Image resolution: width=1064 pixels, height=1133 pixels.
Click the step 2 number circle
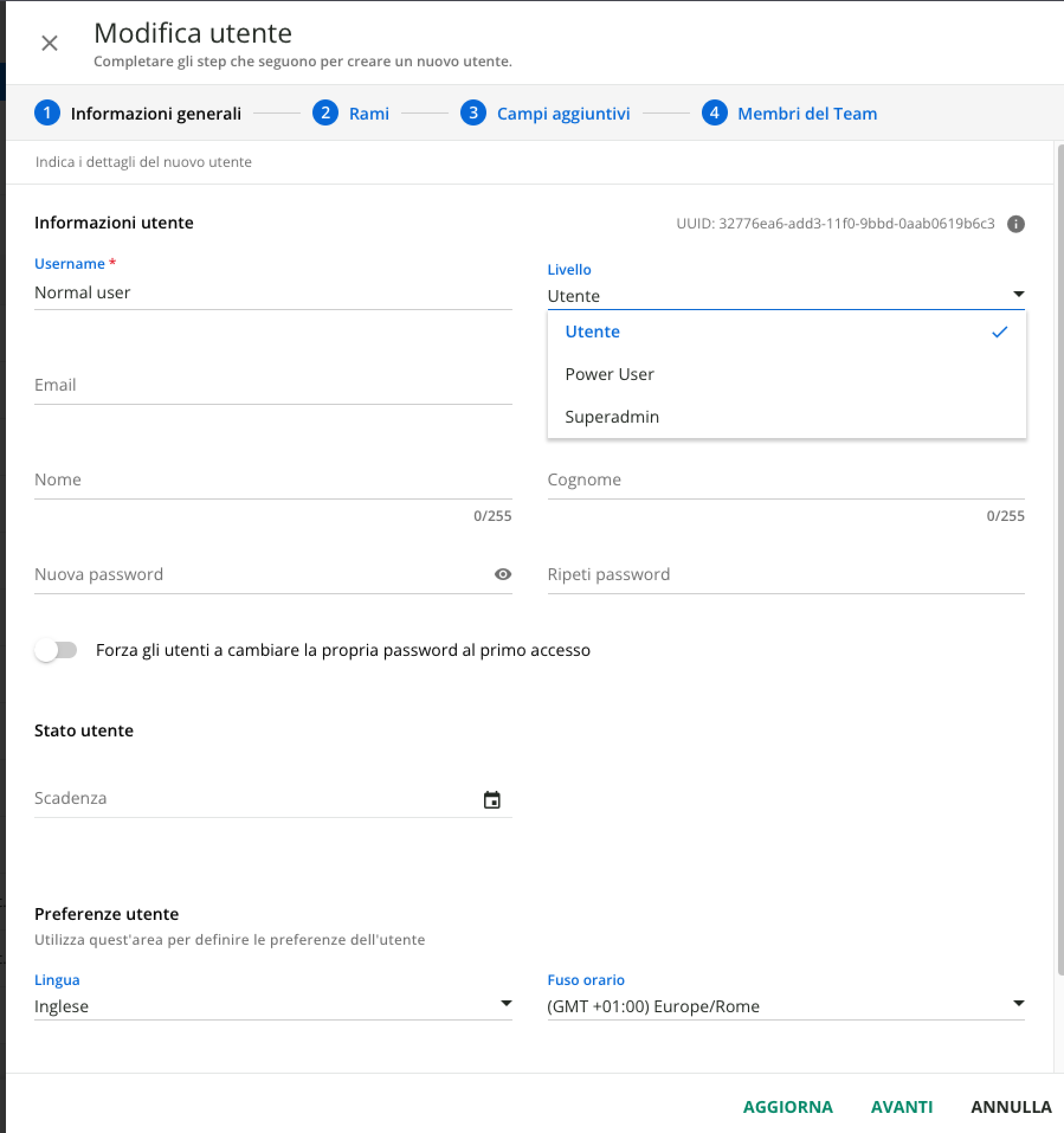coord(325,113)
